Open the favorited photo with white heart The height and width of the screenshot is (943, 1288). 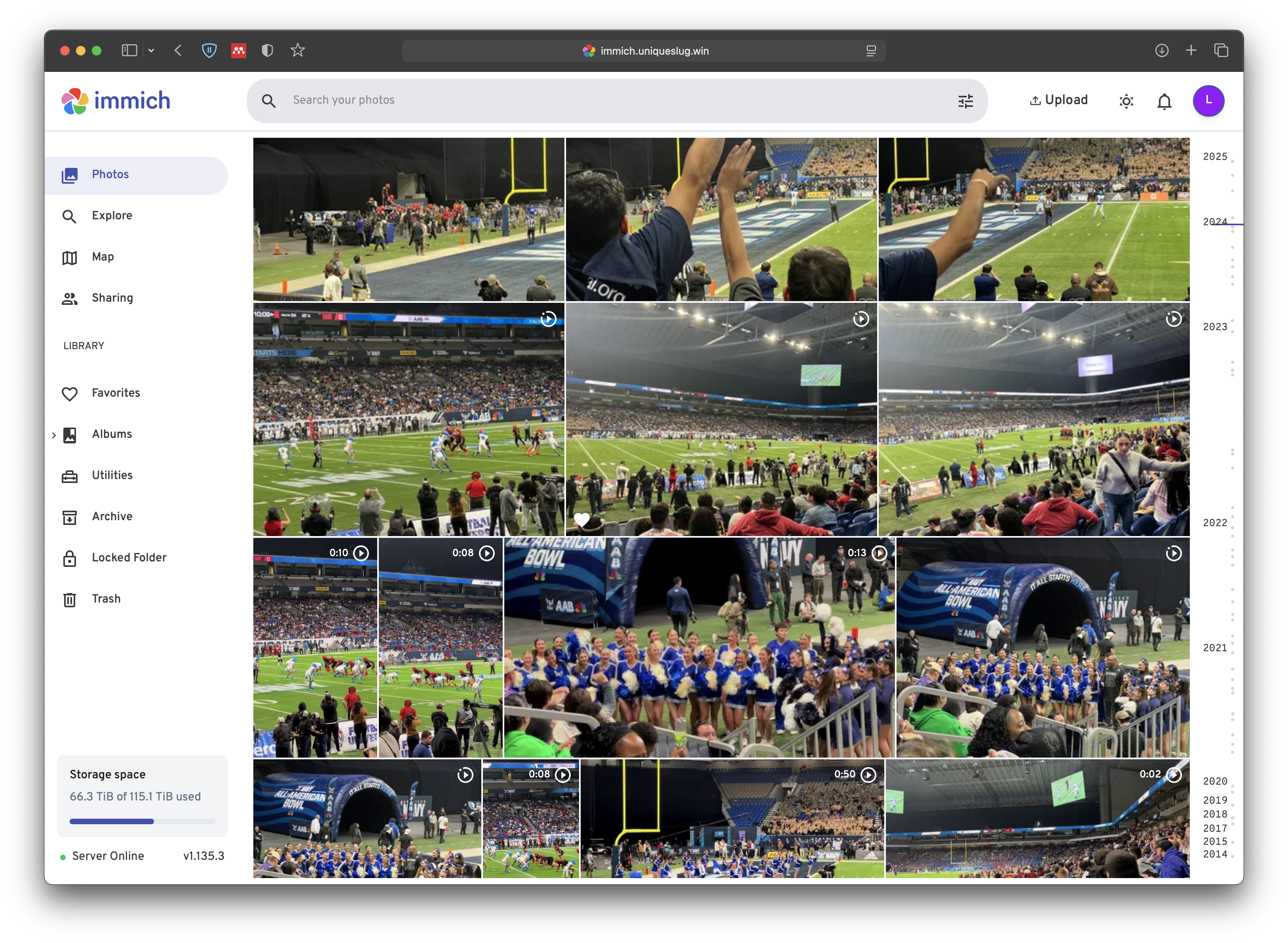click(721, 420)
